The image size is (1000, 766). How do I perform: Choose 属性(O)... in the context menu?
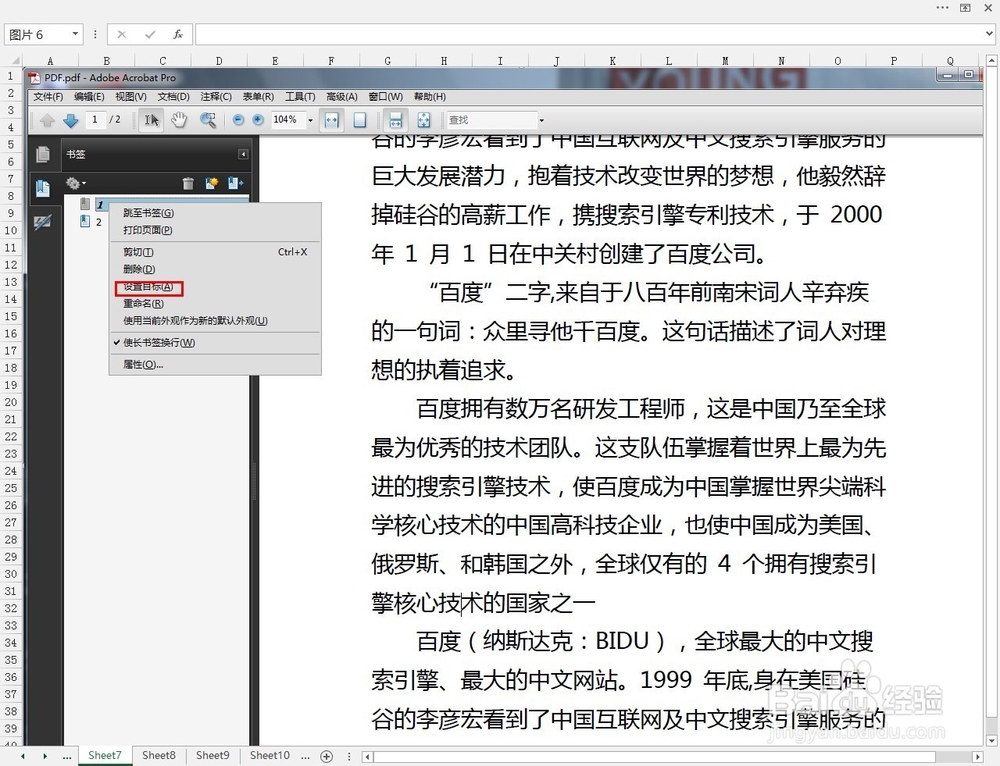point(143,365)
